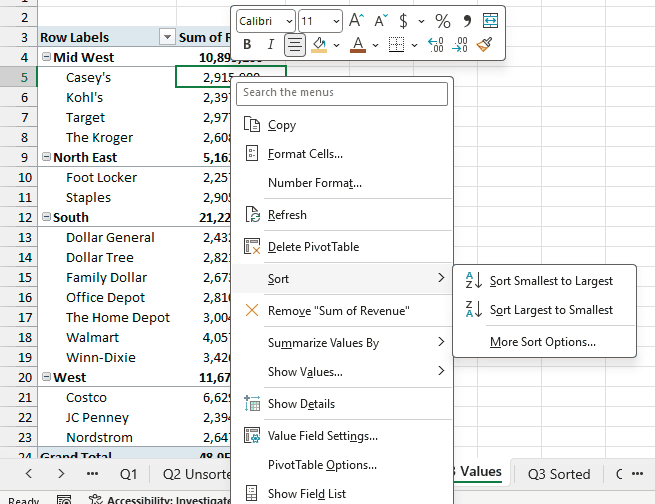Open borders dropdown arrow

coord(414,45)
